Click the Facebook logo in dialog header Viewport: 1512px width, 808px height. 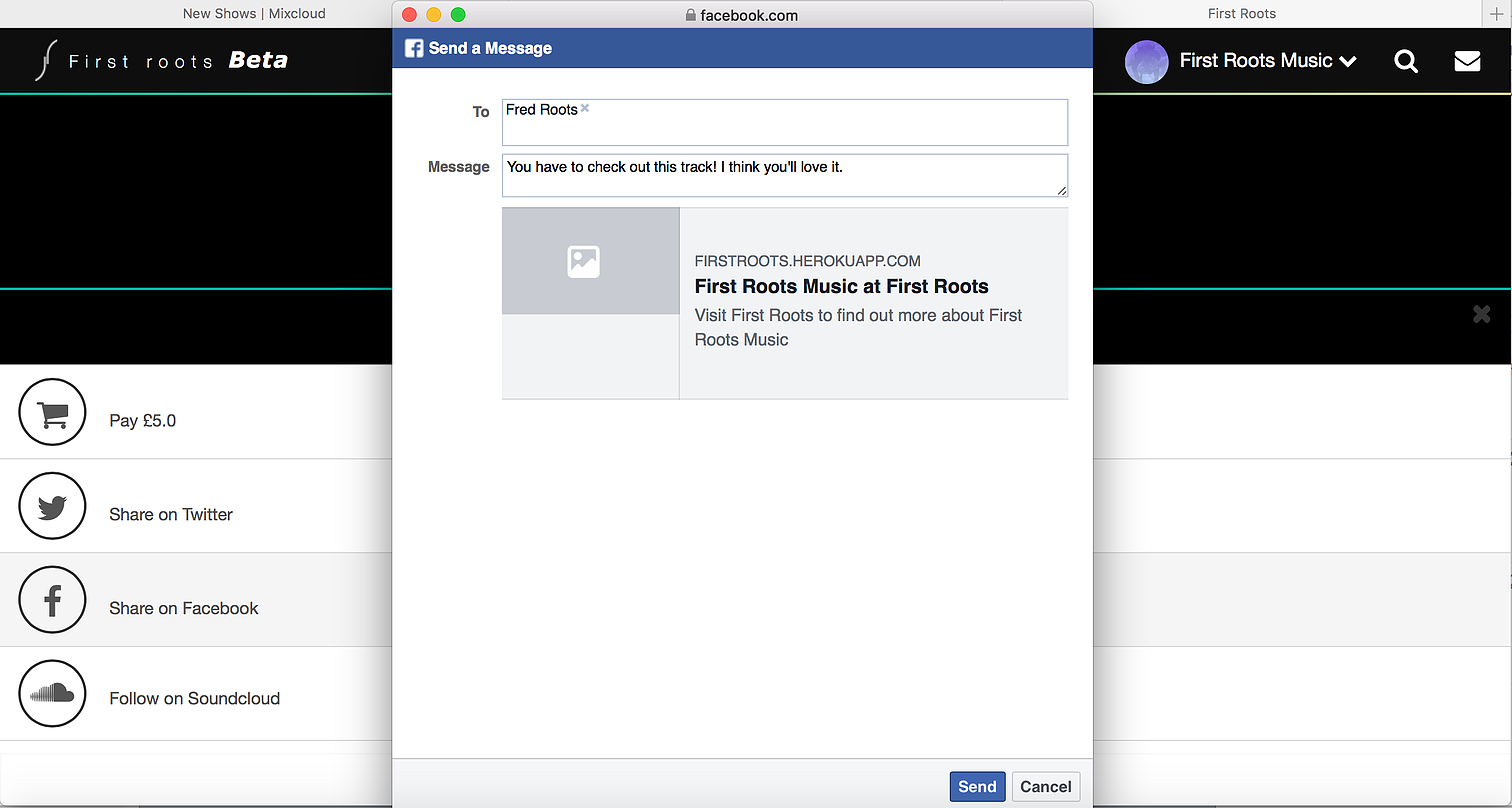coord(413,48)
